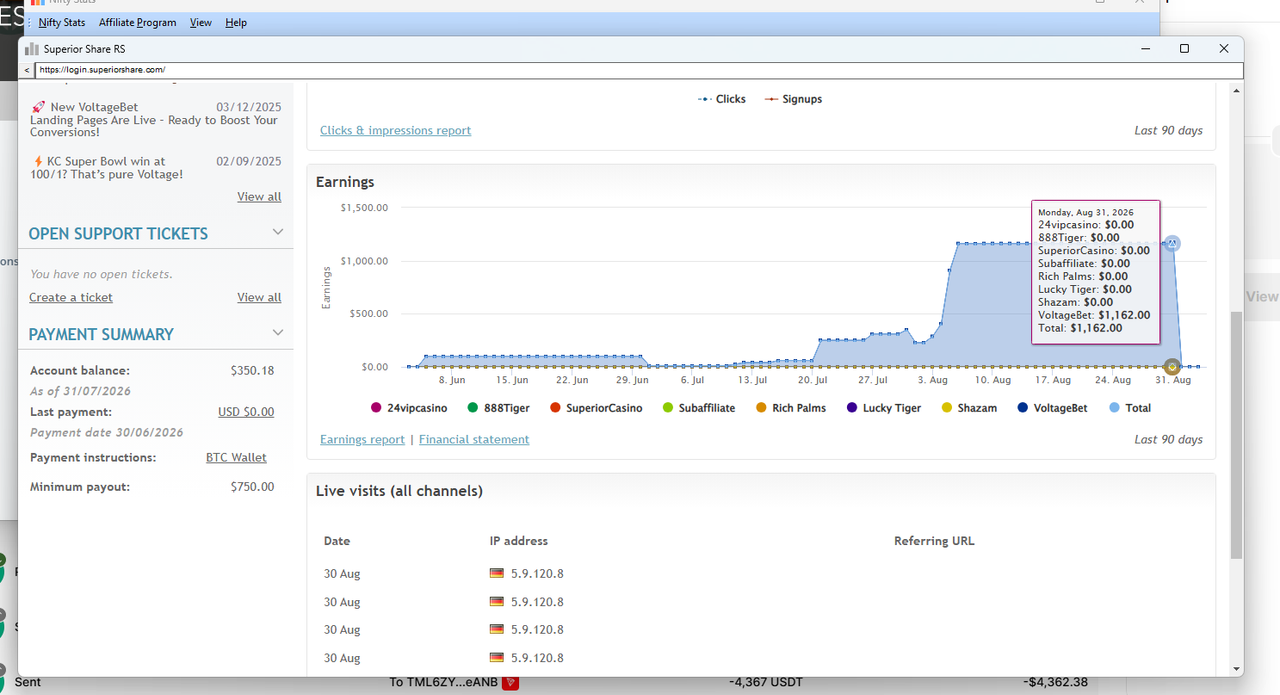Toggle the Signups series in the upper chart legend
Screen dimensions: 1280x695
click(x=793, y=99)
